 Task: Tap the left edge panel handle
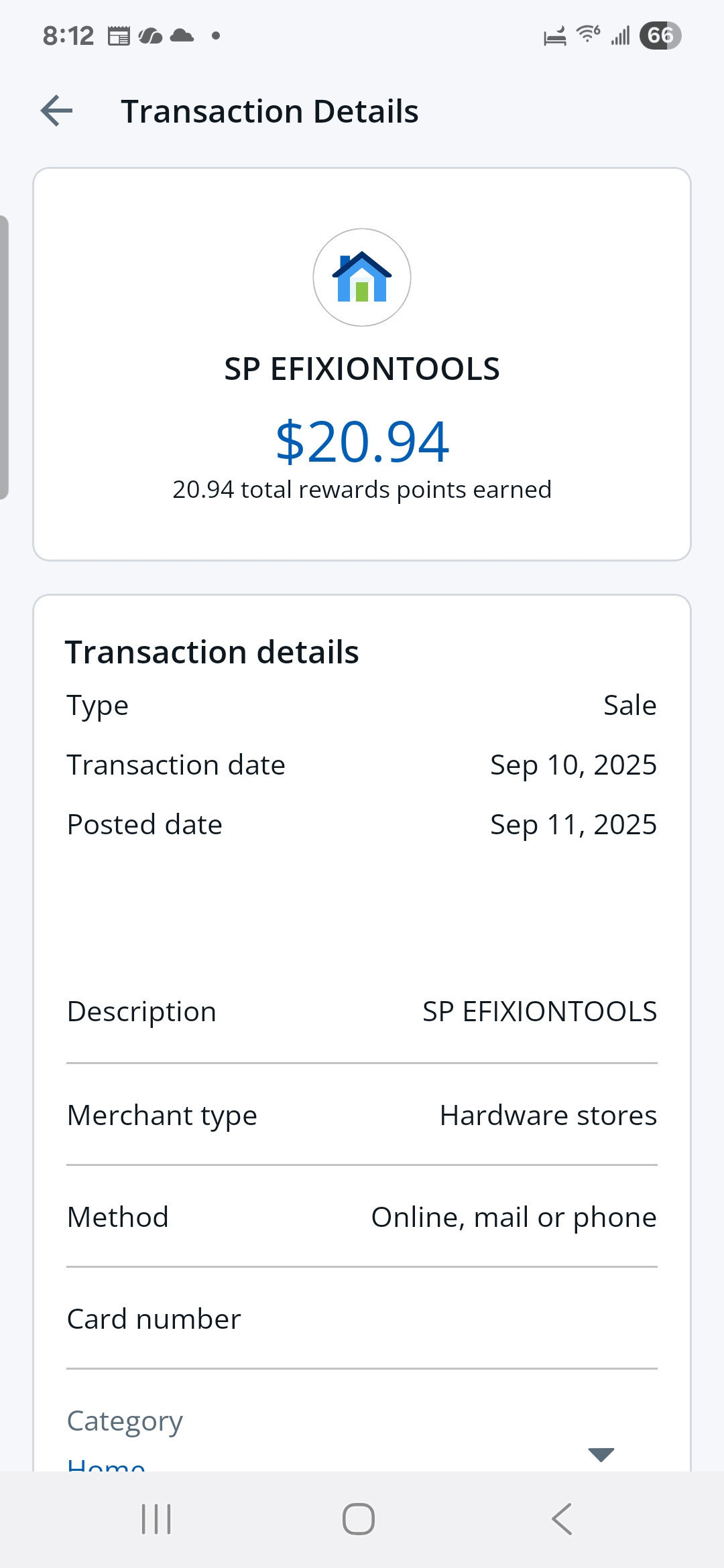tap(4, 358)
